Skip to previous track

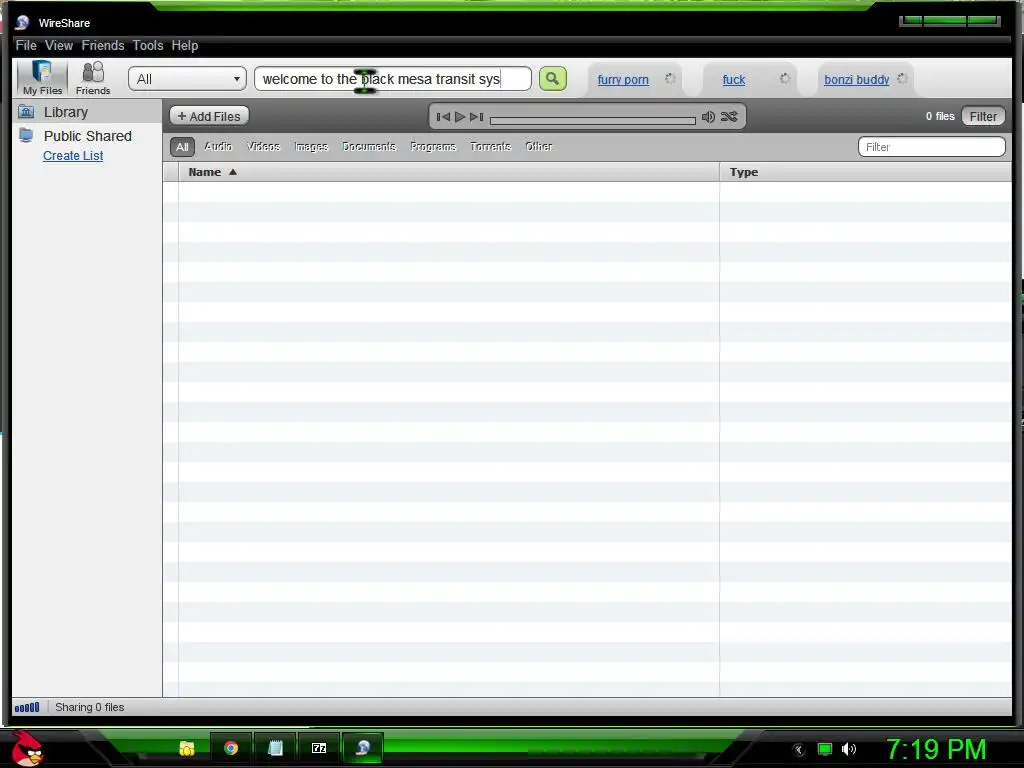(443, 117)
